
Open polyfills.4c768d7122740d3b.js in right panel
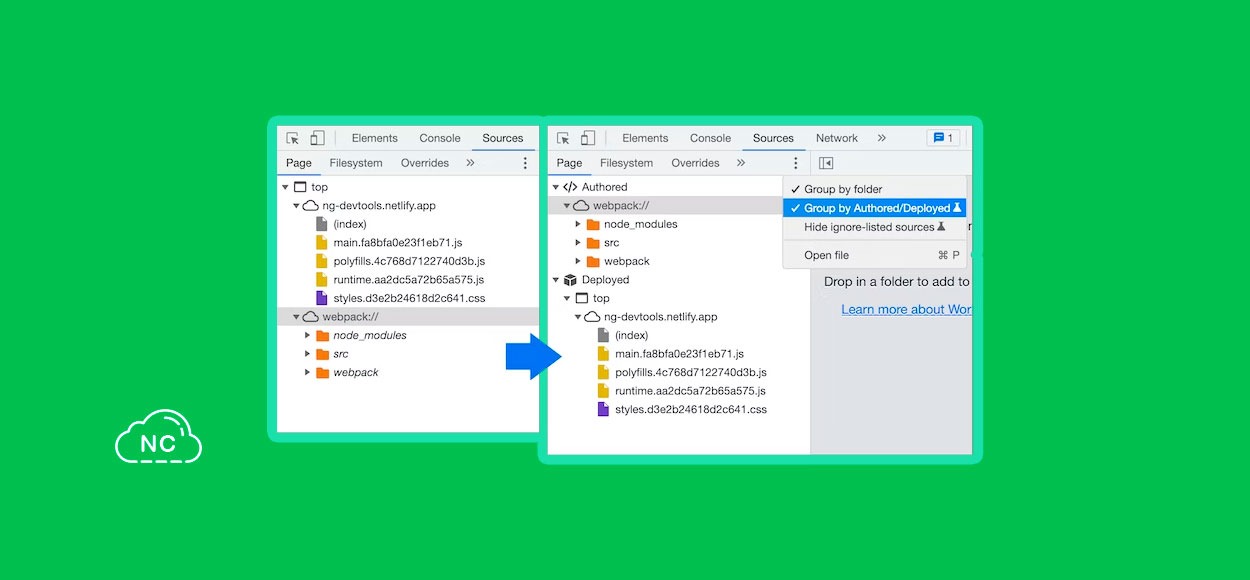(691, 373)
